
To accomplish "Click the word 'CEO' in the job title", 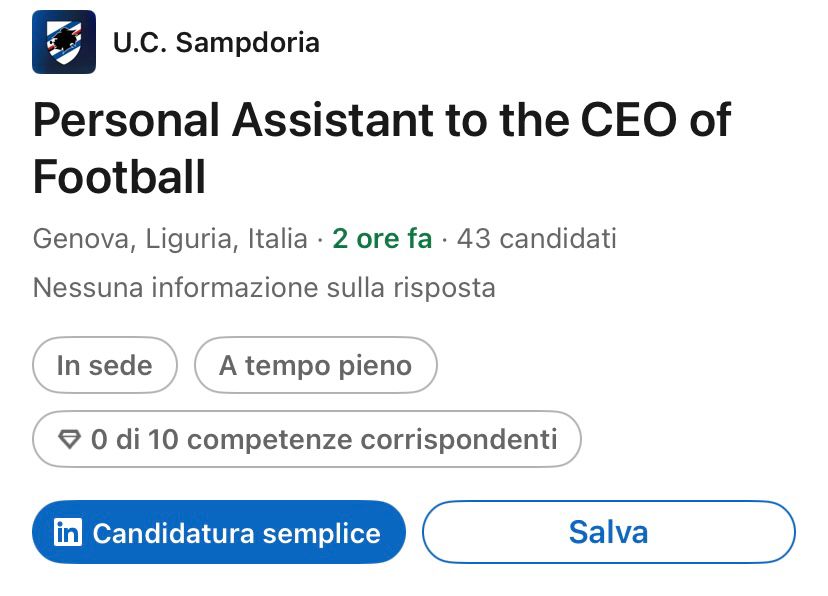I will 628,120.
